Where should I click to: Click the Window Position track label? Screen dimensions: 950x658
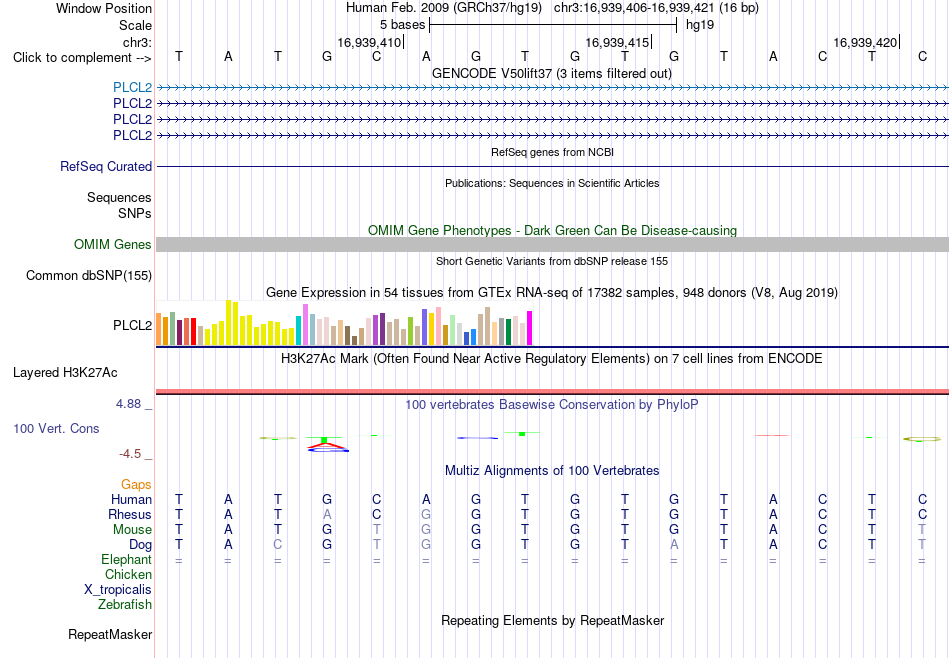(104, 8)
